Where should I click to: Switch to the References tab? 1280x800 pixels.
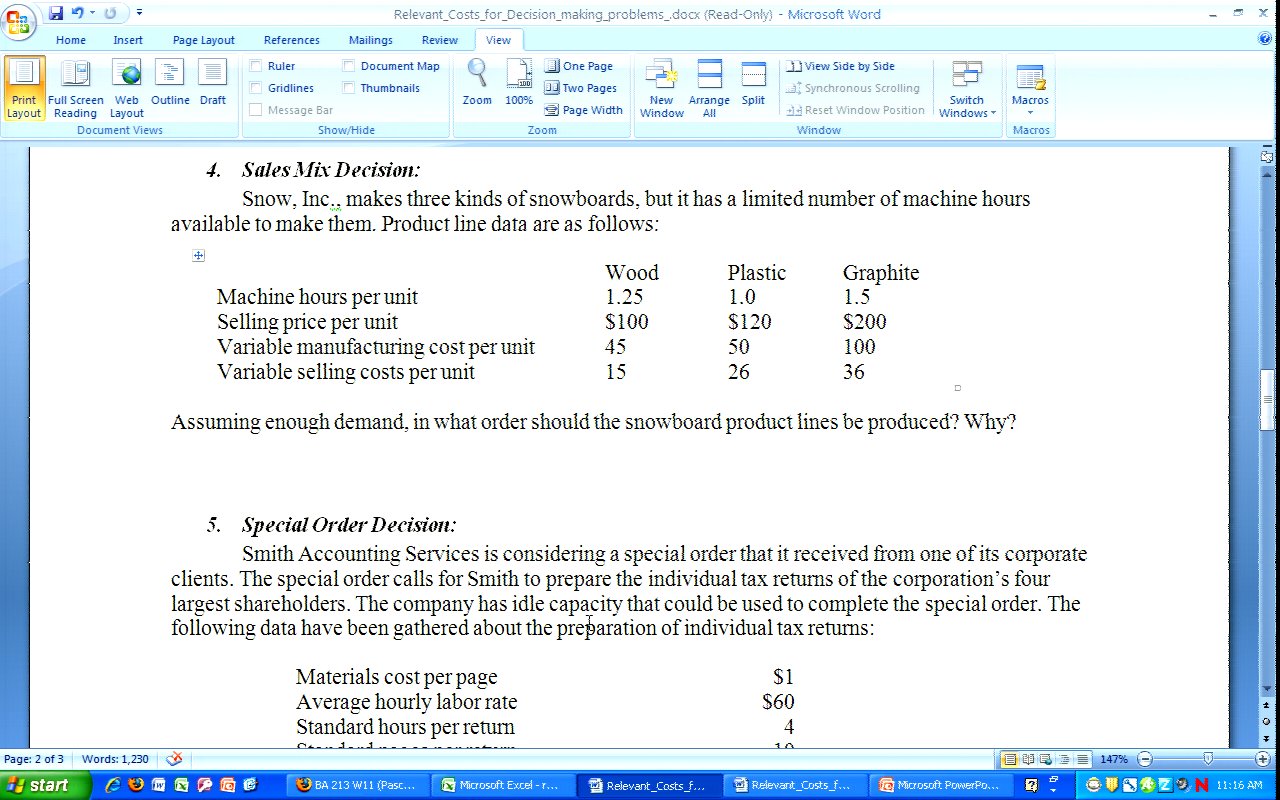click(x=291, y=40)
